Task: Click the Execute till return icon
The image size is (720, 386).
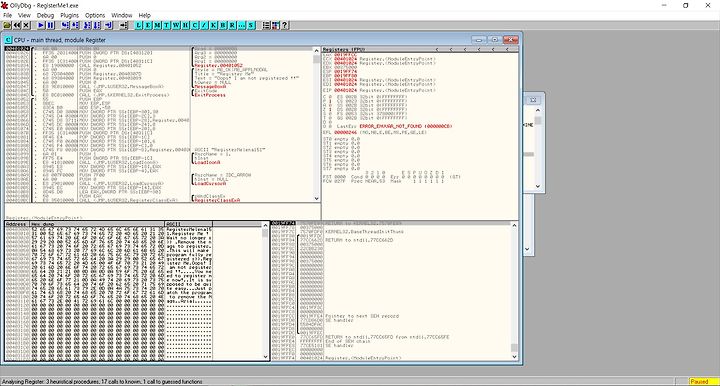Action: (x=108, y=25)
